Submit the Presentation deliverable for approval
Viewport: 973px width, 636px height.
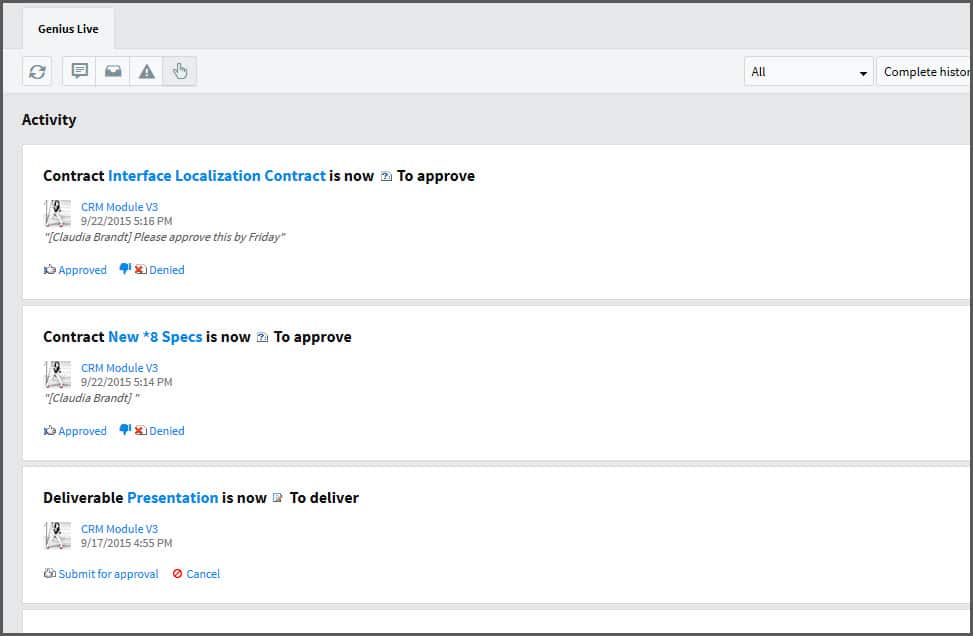(x=102, y=574)
